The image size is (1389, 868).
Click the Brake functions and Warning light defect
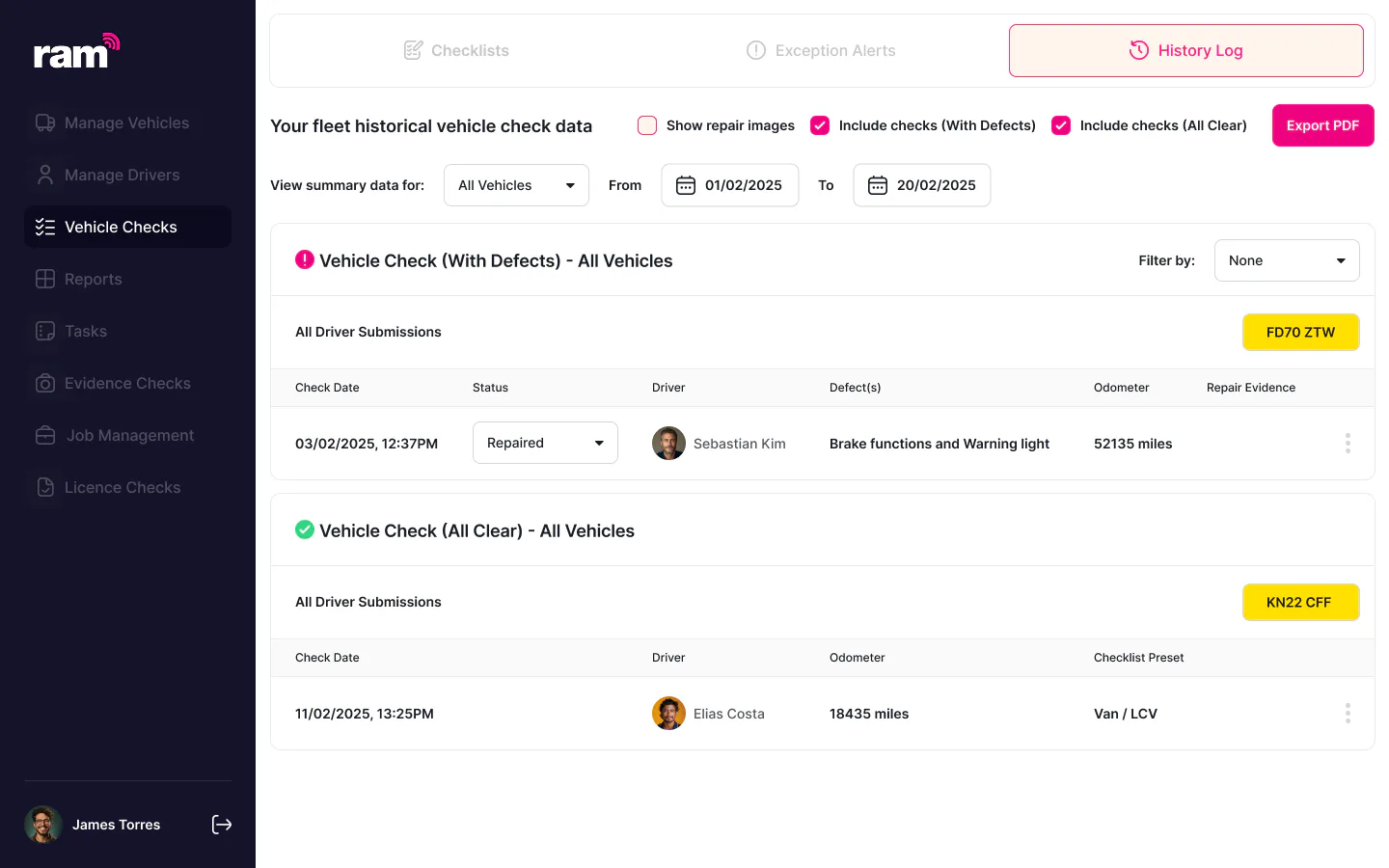tap(940, 444)
